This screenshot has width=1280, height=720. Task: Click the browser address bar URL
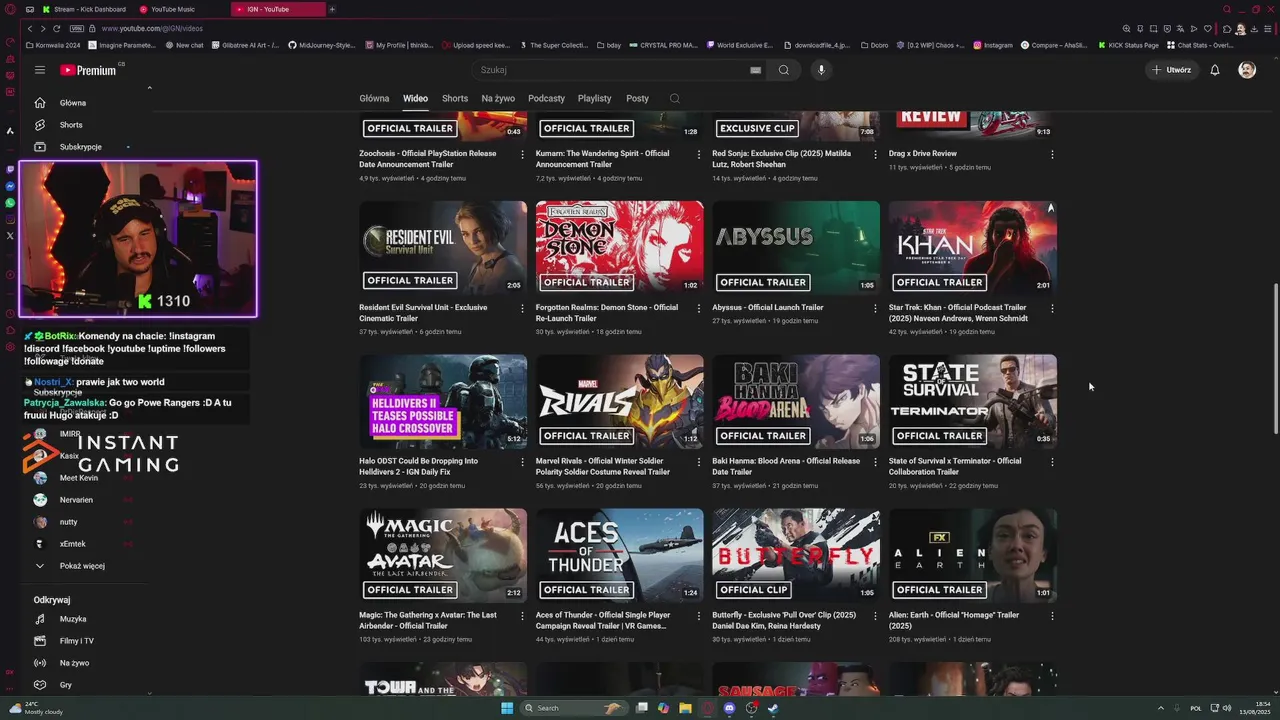click(152, 29)
